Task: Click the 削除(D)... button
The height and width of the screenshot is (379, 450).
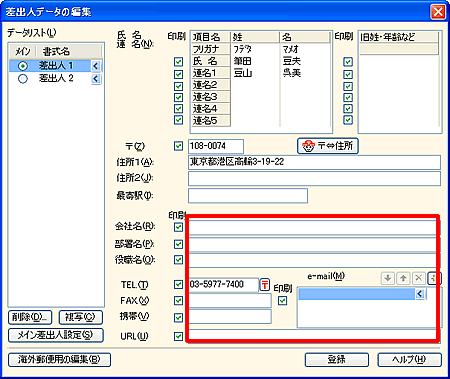Action: pos(30,317)
